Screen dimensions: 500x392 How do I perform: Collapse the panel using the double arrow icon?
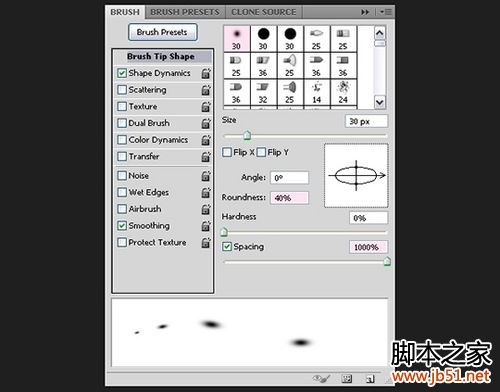pos(365,12)
